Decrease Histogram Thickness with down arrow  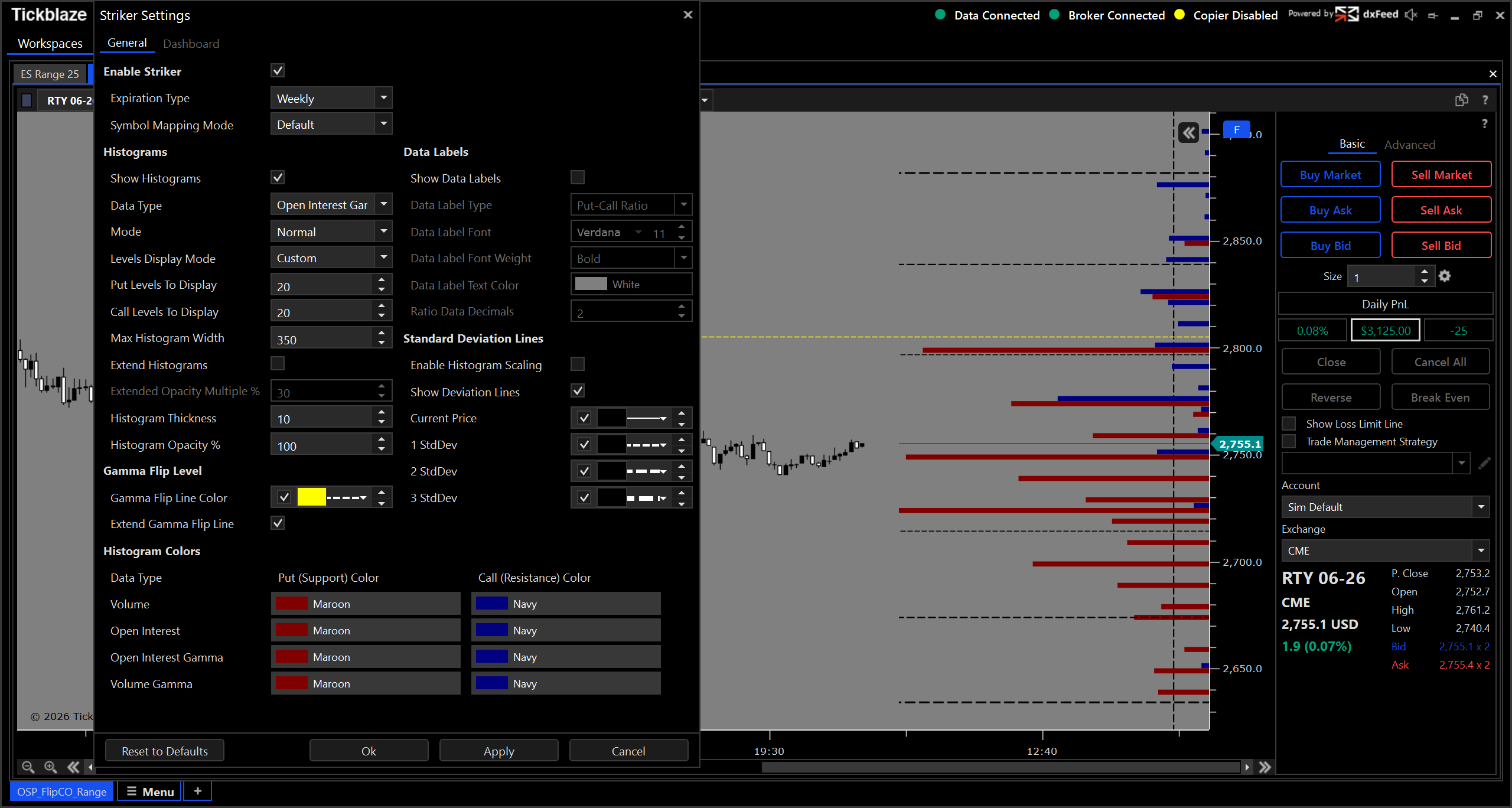coord(382,422)
